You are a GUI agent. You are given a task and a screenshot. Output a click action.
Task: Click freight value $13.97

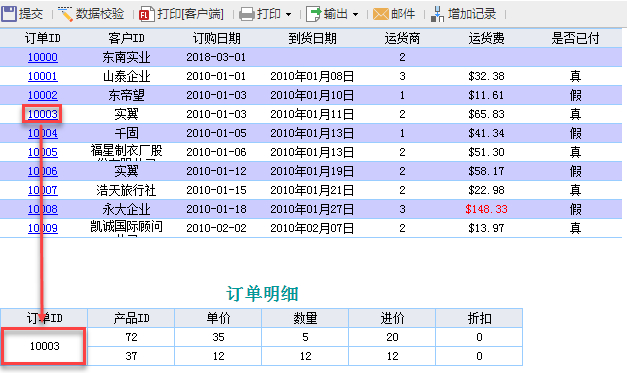click(486, 228)
